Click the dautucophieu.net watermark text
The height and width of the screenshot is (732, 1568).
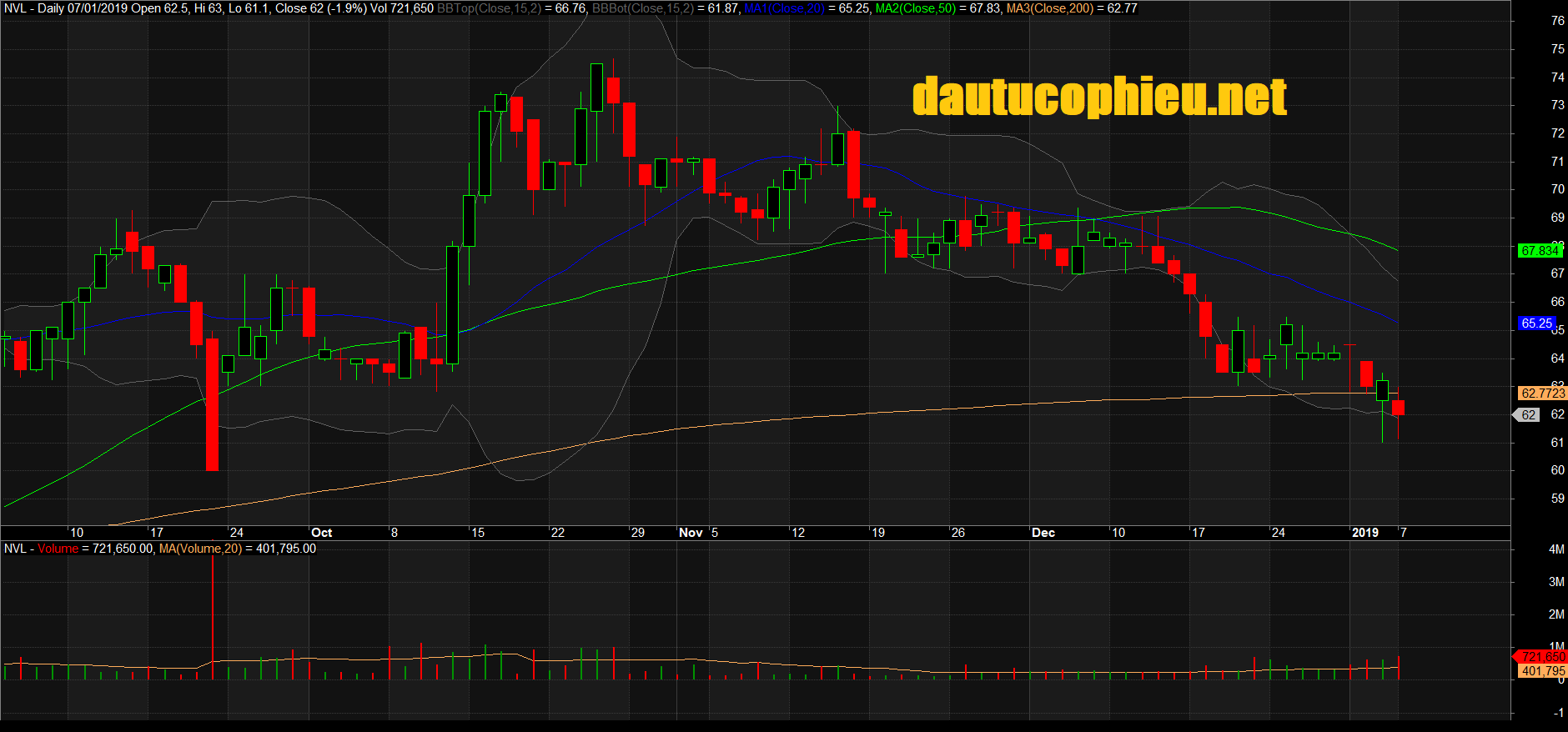(1099, 98)
